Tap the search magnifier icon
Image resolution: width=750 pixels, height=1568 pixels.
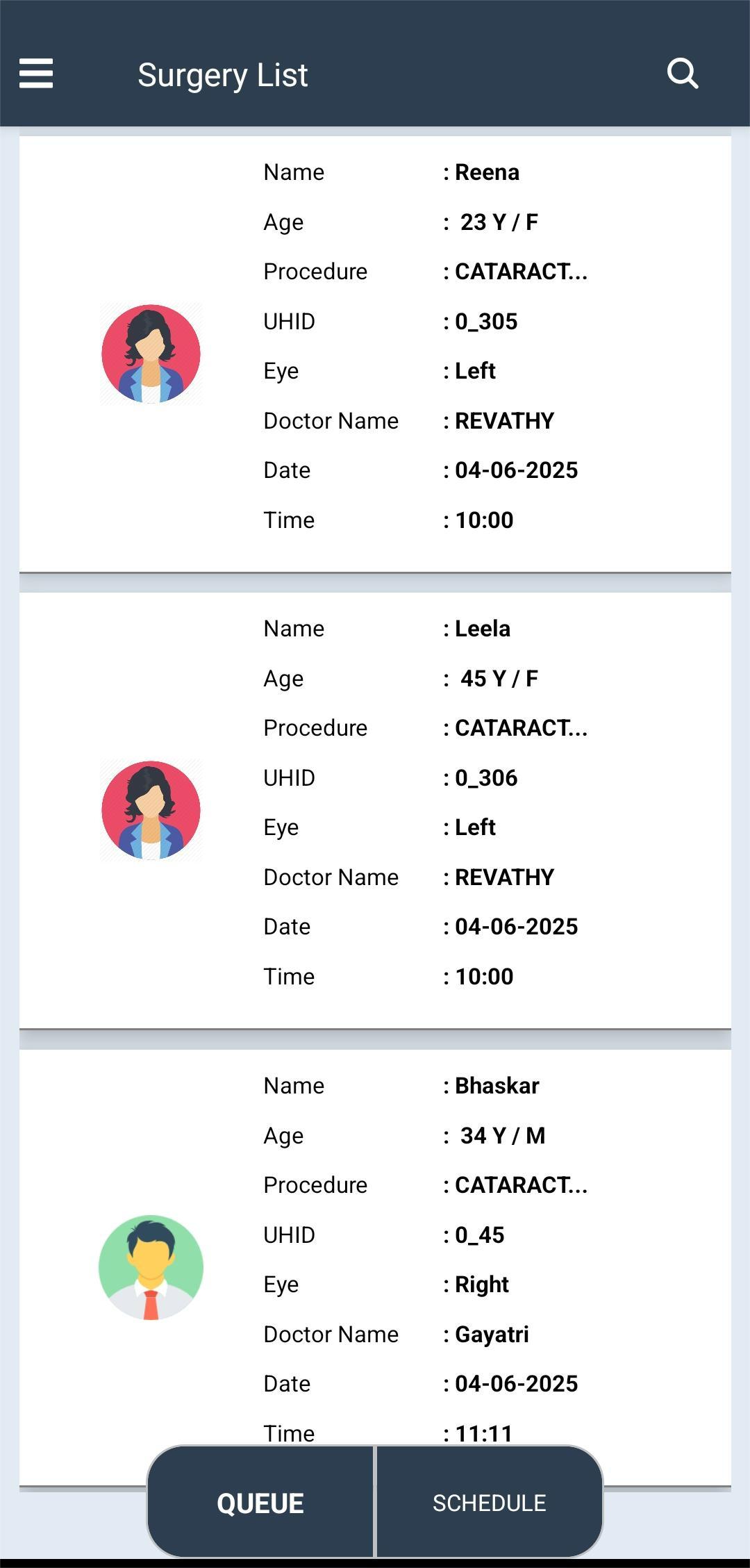[682, 74]
